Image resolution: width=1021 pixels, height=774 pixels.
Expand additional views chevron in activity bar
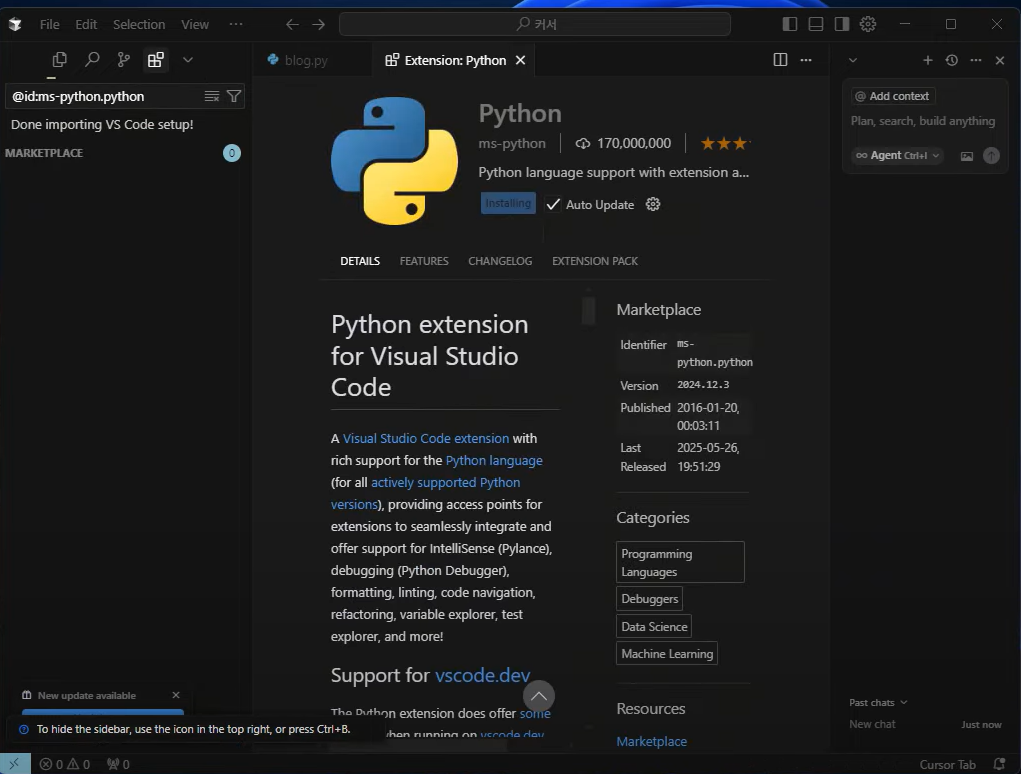tap(188, 60)
